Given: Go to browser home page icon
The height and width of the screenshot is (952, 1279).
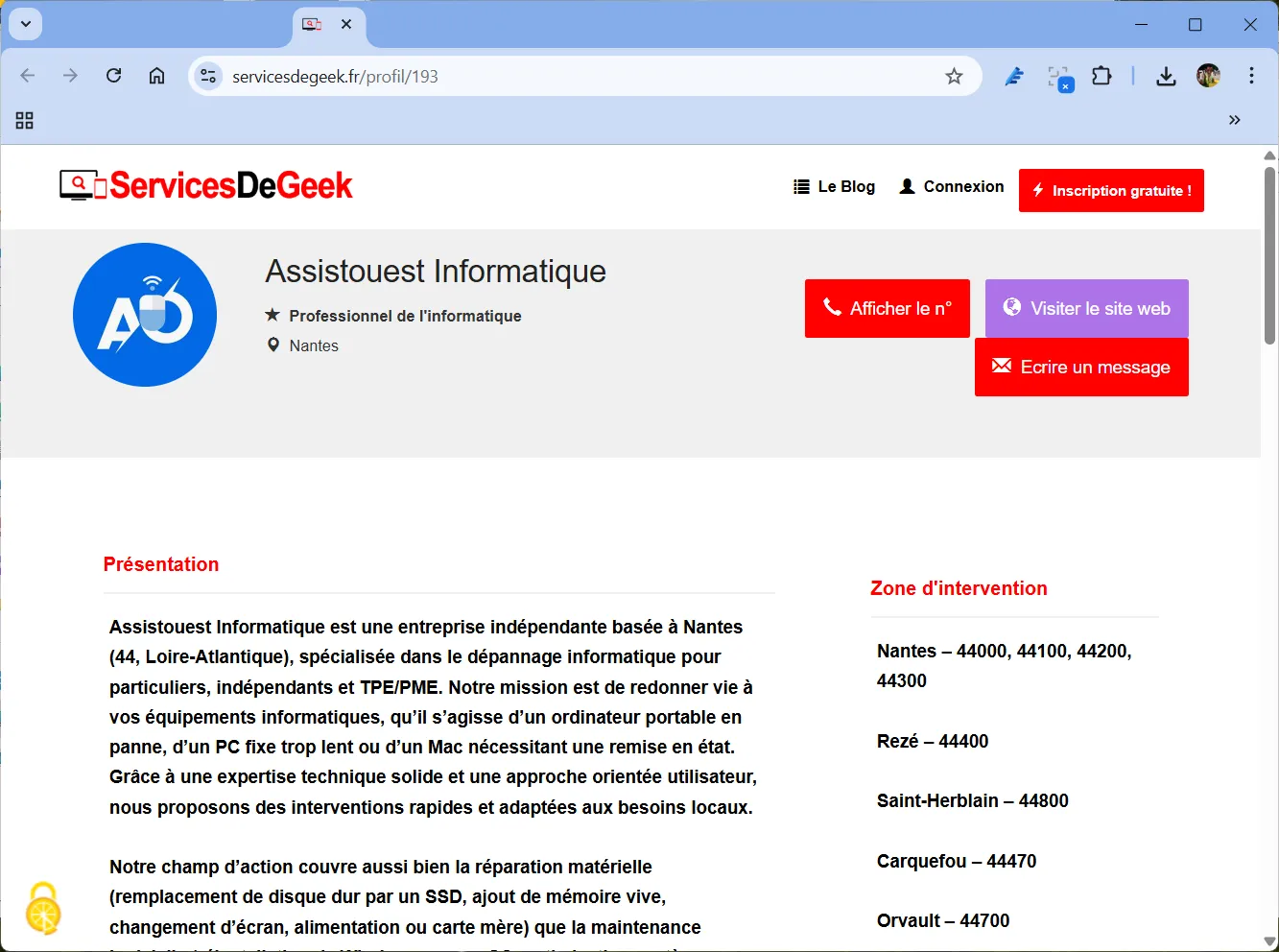Looking at the screenshot, I should [x=156, y=76].
